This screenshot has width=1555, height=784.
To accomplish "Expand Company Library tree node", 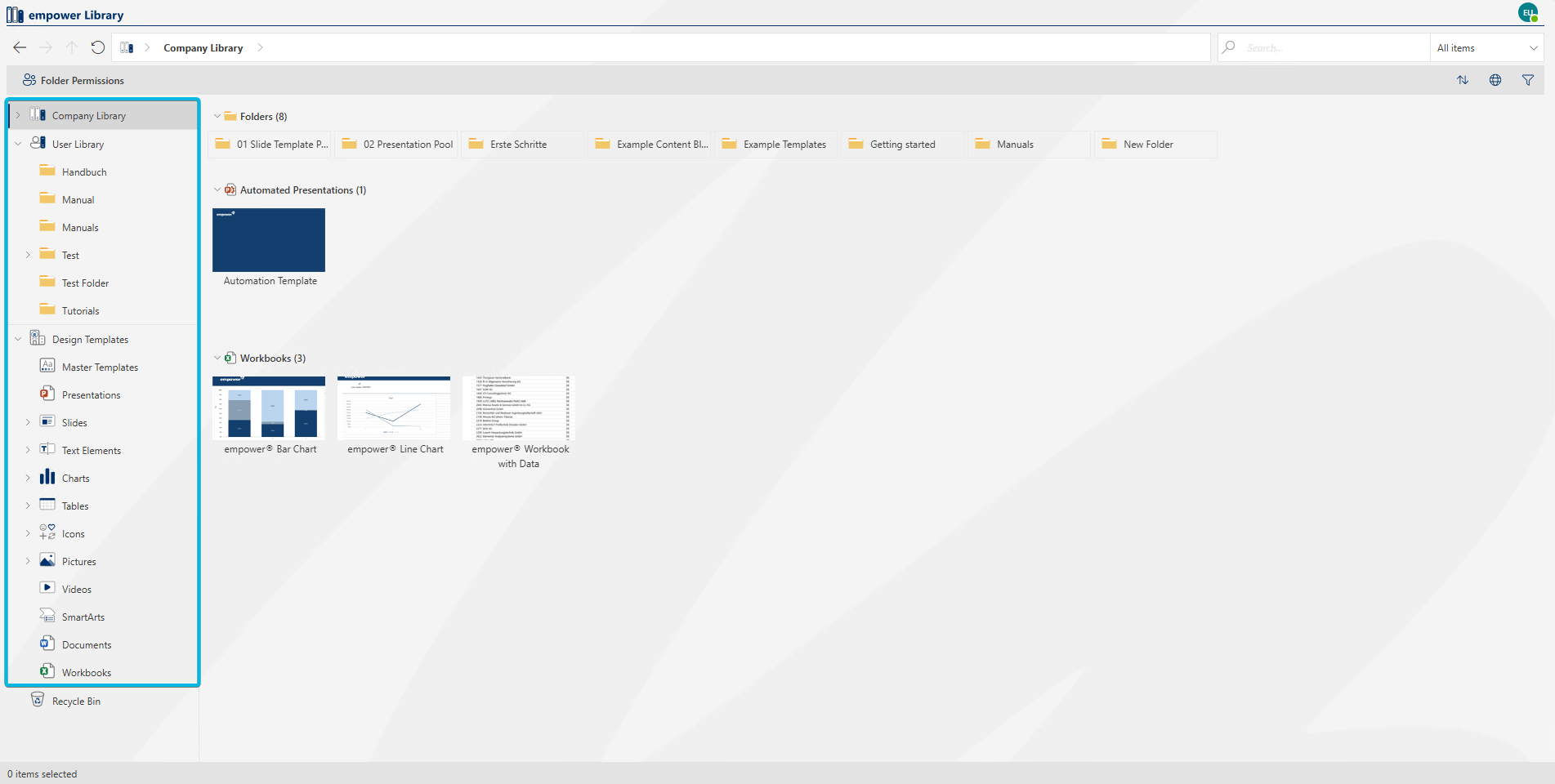I will coord(18,115).
